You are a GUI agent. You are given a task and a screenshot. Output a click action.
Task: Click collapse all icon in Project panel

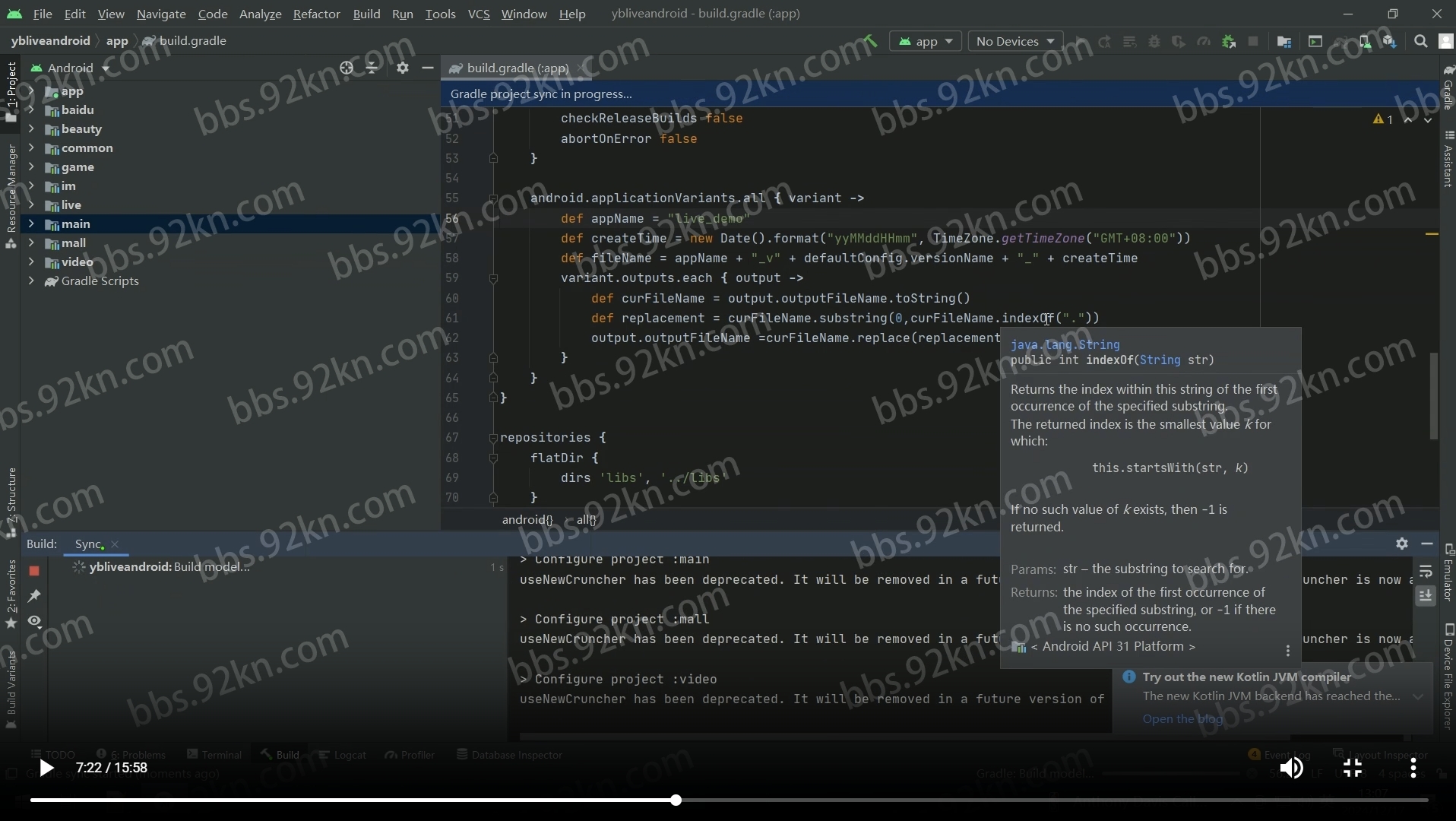pos(372,68)
